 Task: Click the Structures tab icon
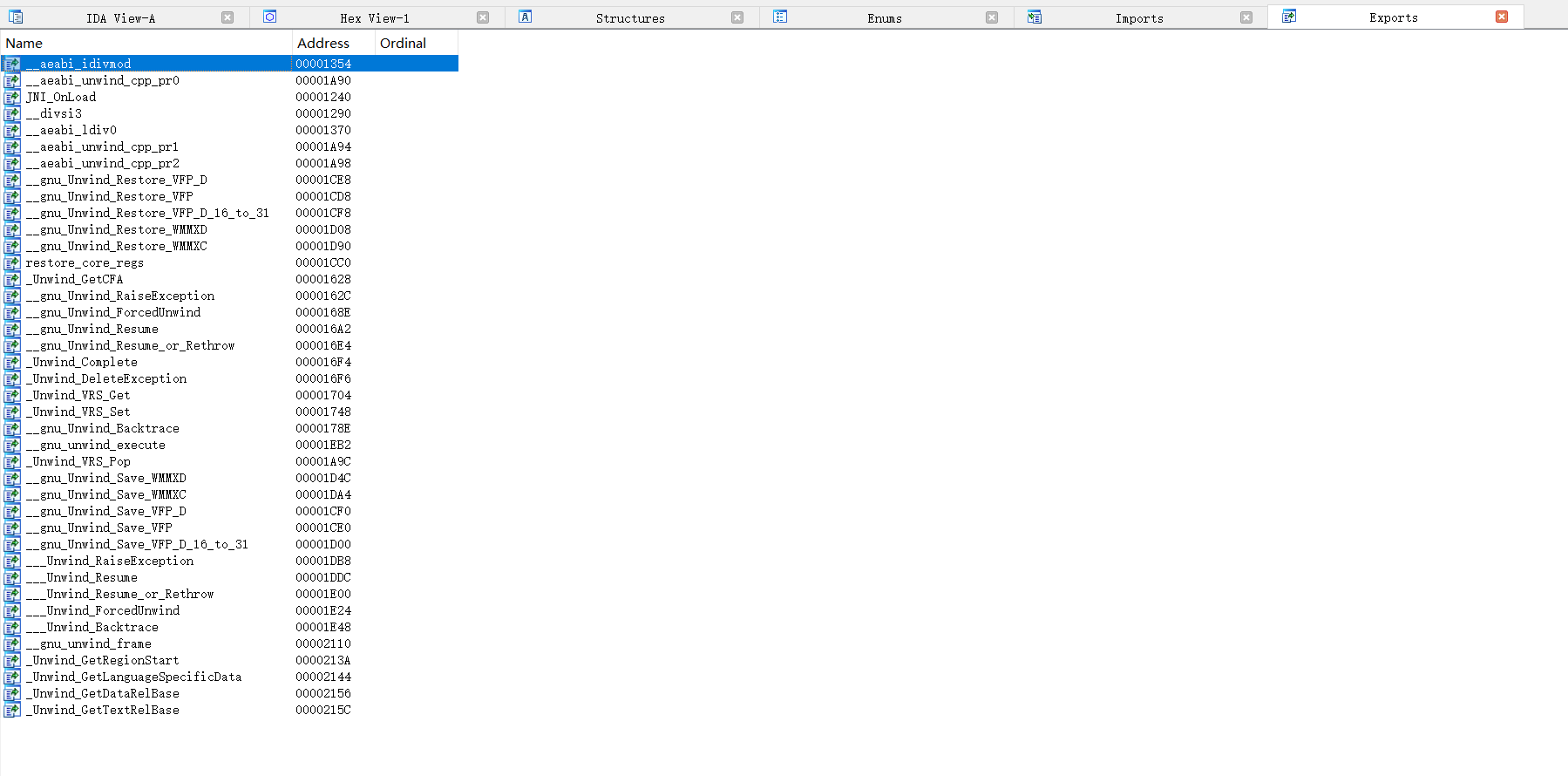pyautogui.click(x=525, y=17)
